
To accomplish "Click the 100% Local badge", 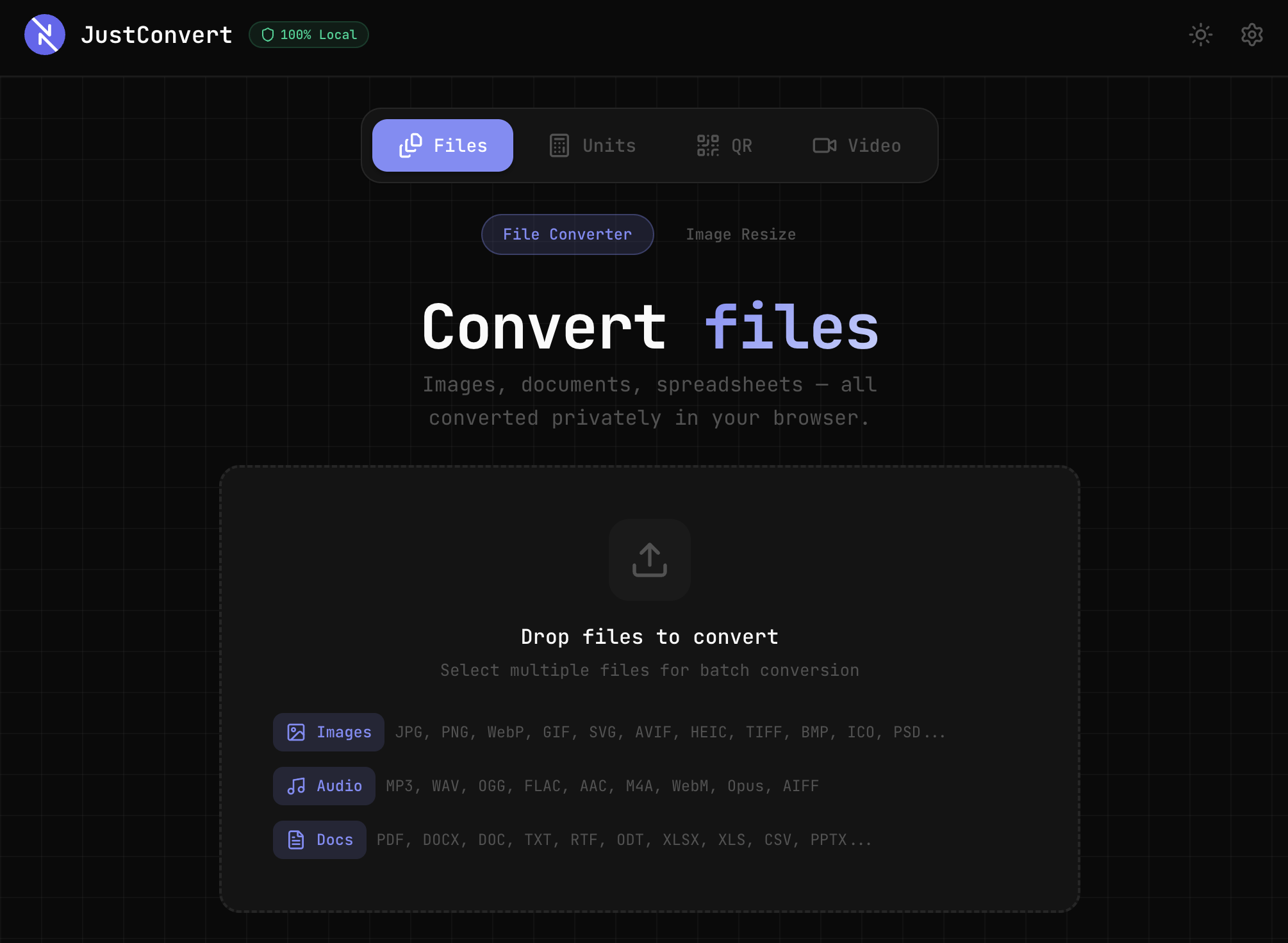I will (x=308, y=35).
